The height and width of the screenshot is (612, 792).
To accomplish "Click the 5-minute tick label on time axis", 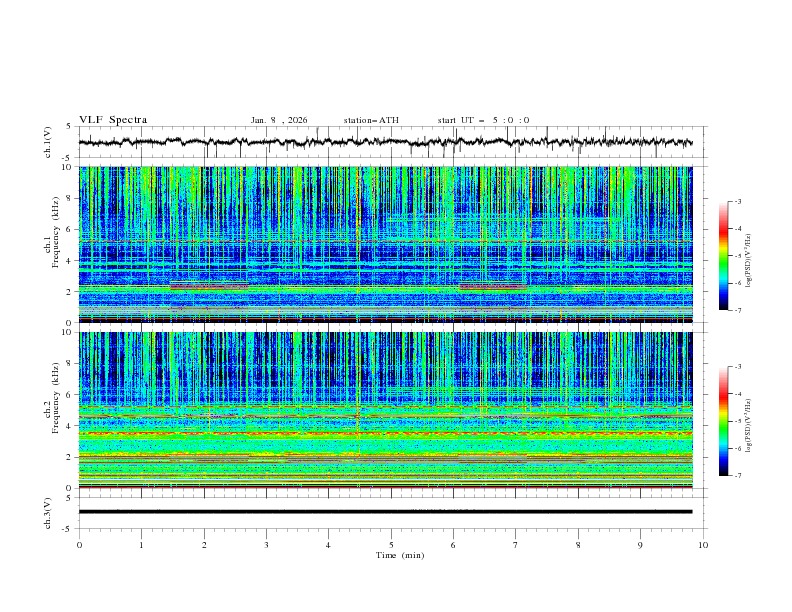I will [x=391, y=545].
